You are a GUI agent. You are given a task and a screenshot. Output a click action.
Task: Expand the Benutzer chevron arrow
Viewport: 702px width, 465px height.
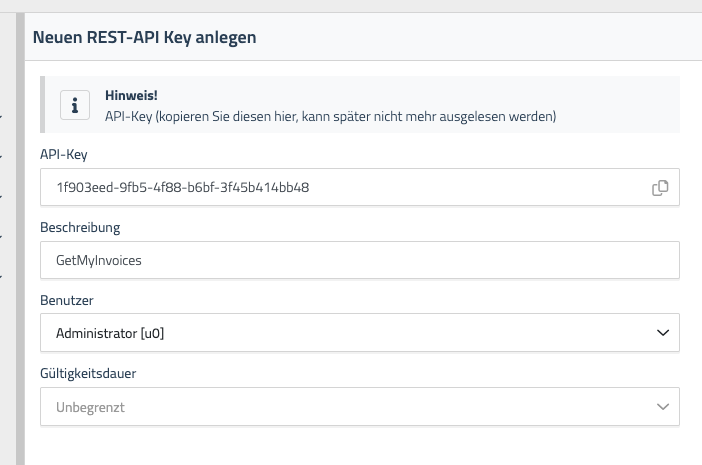click(x=661, y=333)
